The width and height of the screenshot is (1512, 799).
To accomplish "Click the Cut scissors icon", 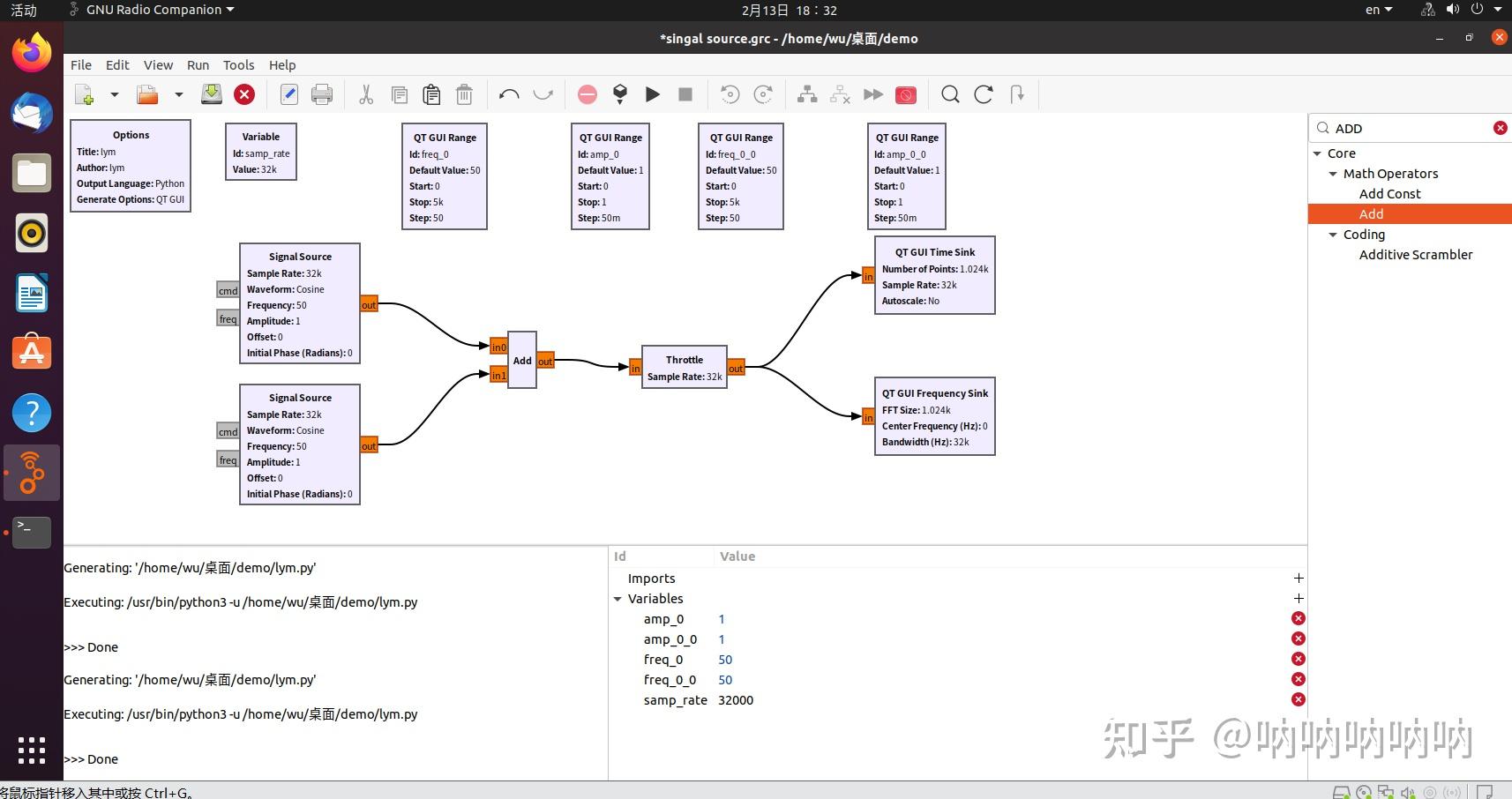I will 366,94.
